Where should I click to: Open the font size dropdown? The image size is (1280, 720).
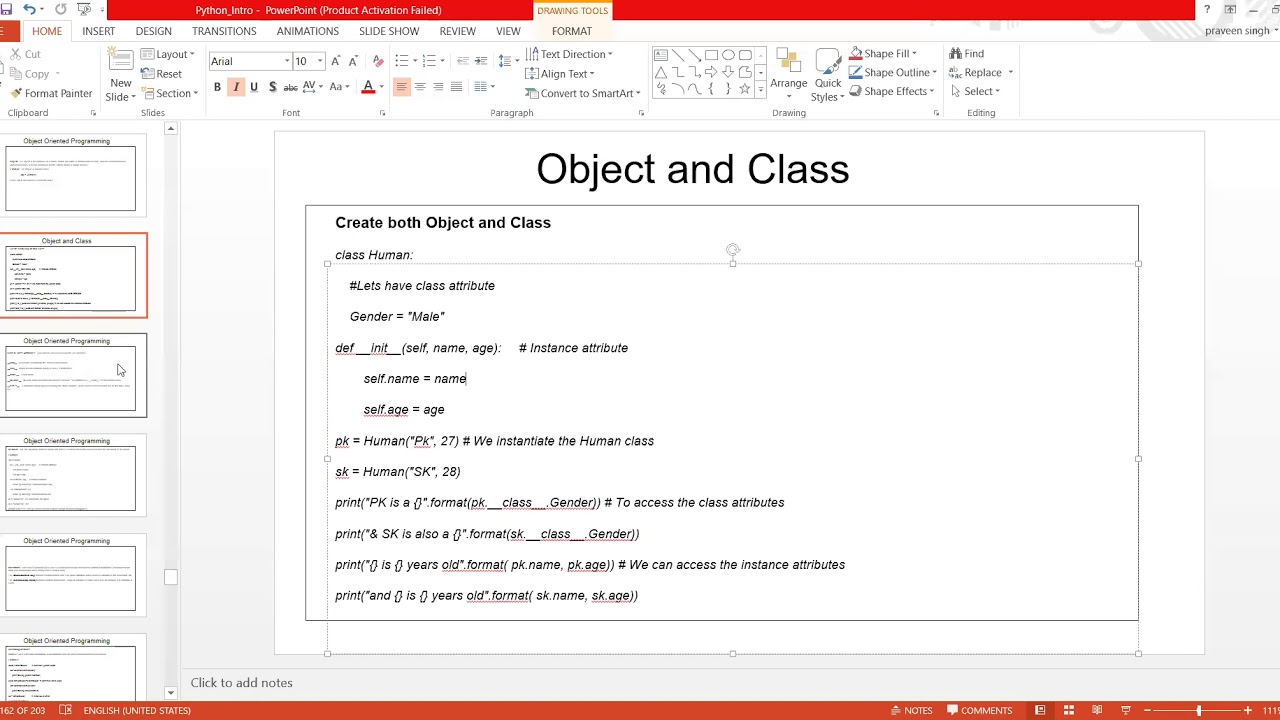pos(320,61)
